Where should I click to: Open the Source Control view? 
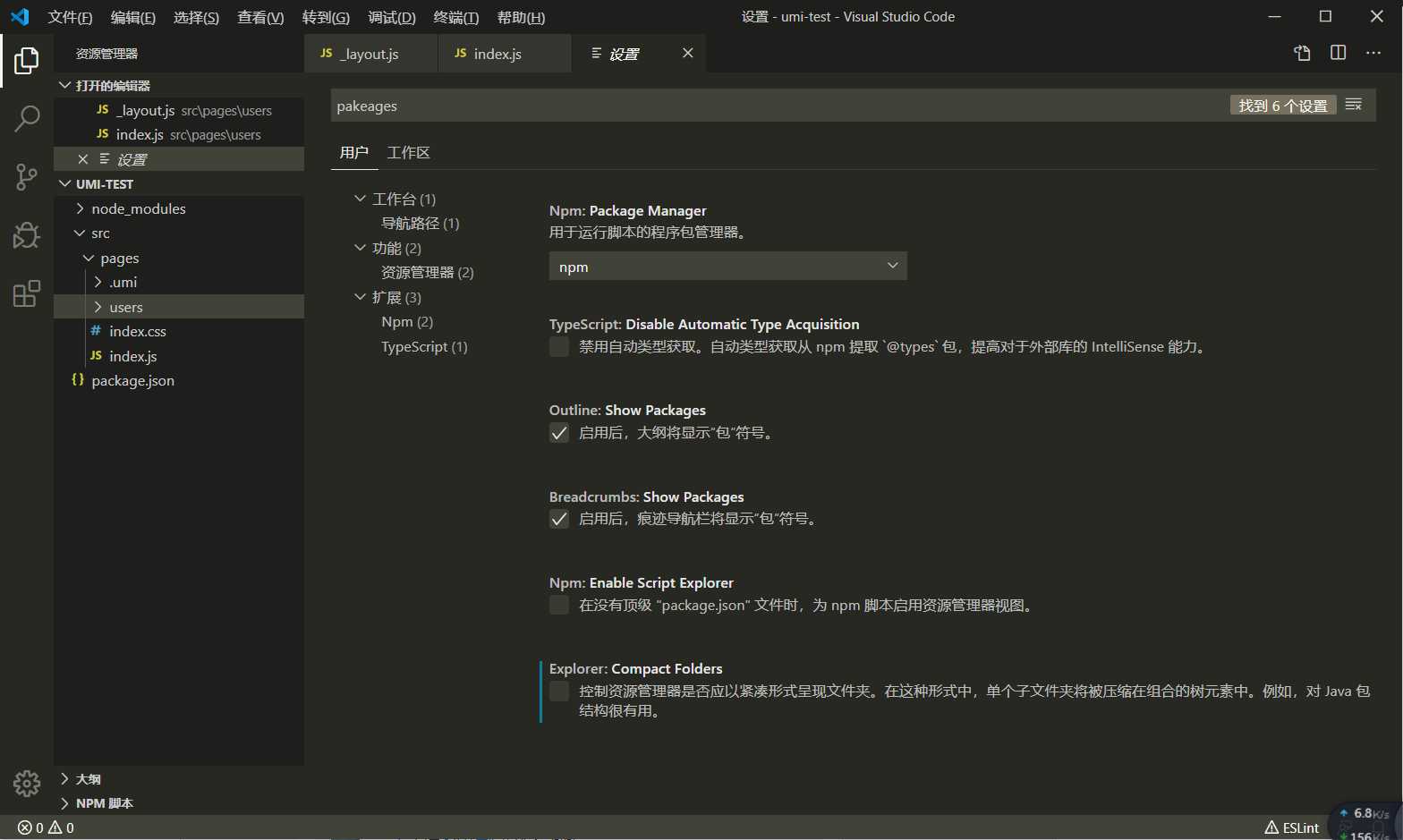[x=27, y=176]
